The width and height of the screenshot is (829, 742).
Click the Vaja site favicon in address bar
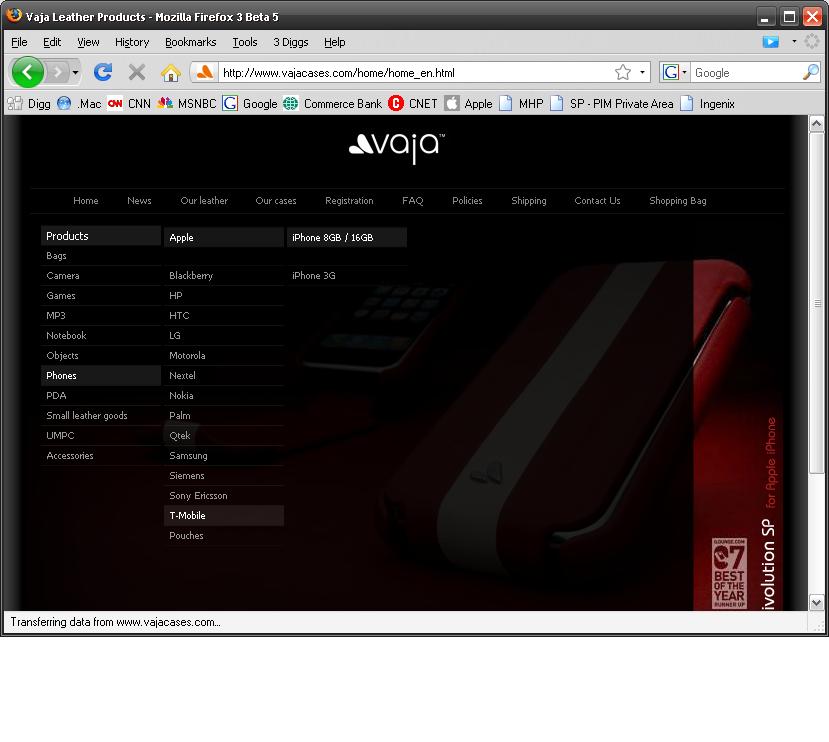click(x=205, y=72)
